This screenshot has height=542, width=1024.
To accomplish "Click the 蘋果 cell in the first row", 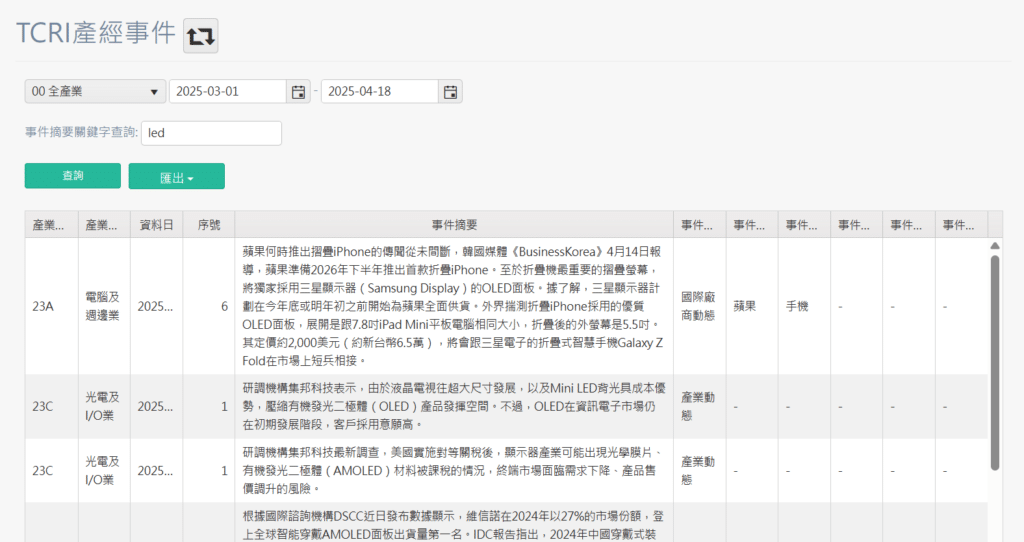I will (x=752, y=306).
